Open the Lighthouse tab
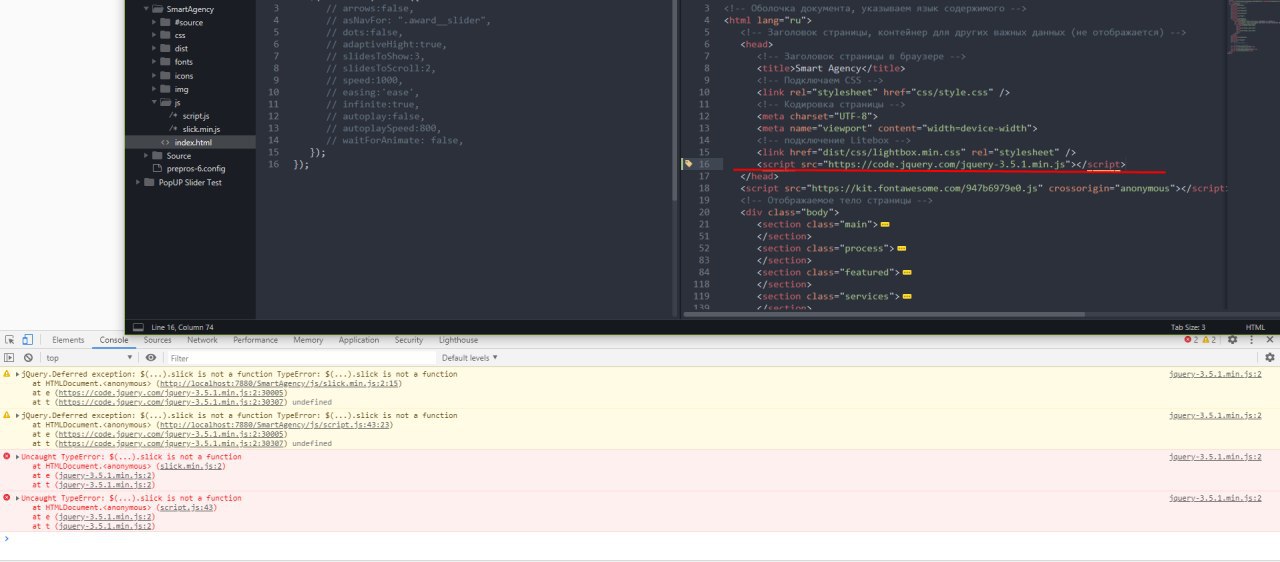 pyautogui.click(x=458, y=340)
